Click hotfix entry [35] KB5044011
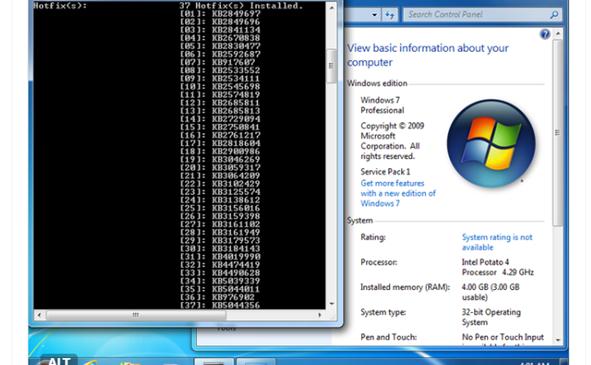591x365 pixels. pos(220,289)
